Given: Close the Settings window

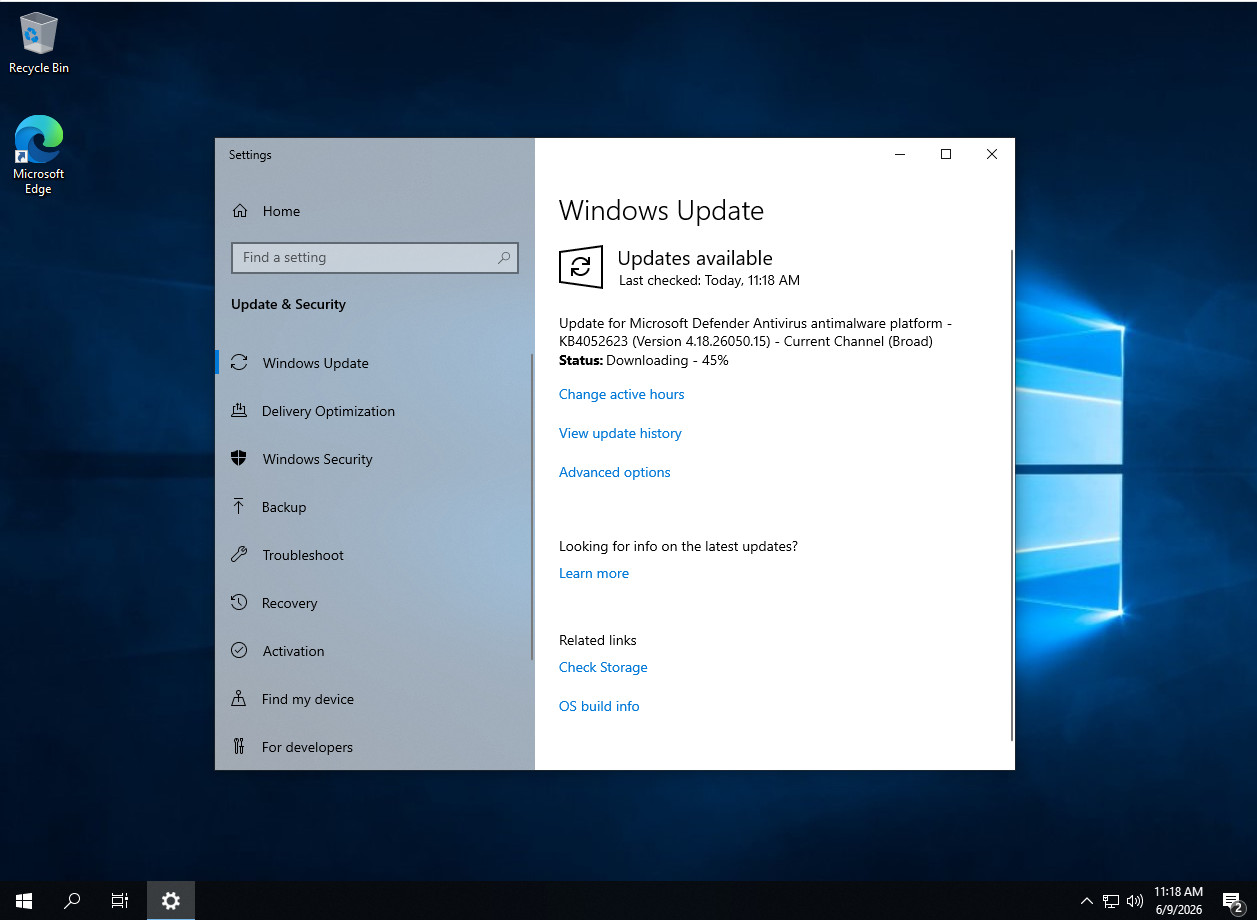Looking at the screenshot, I should (x=992, y=154).
